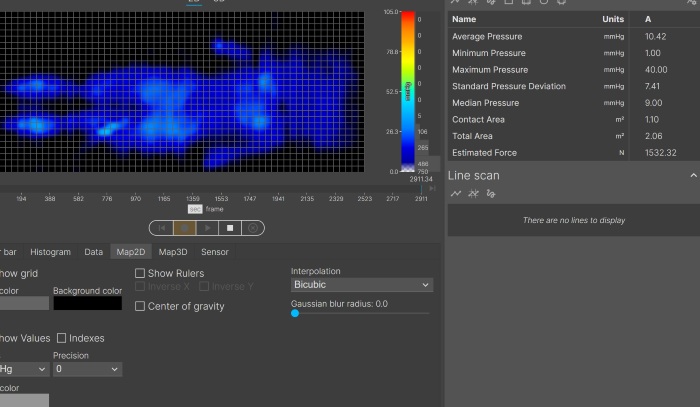Check the Indexes checkbox

62,338
